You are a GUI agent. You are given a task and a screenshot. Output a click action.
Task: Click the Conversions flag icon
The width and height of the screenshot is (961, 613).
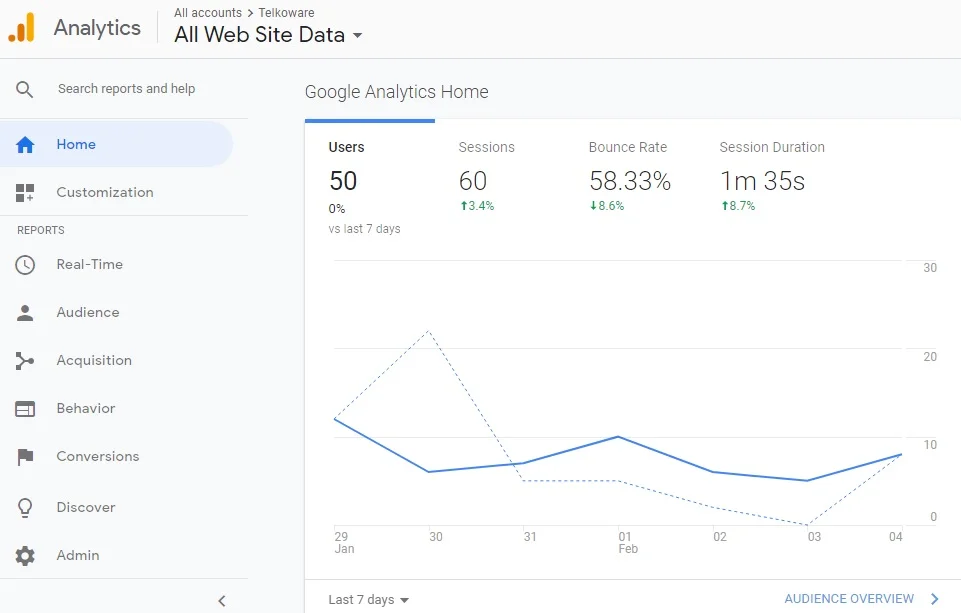point(25,457)
